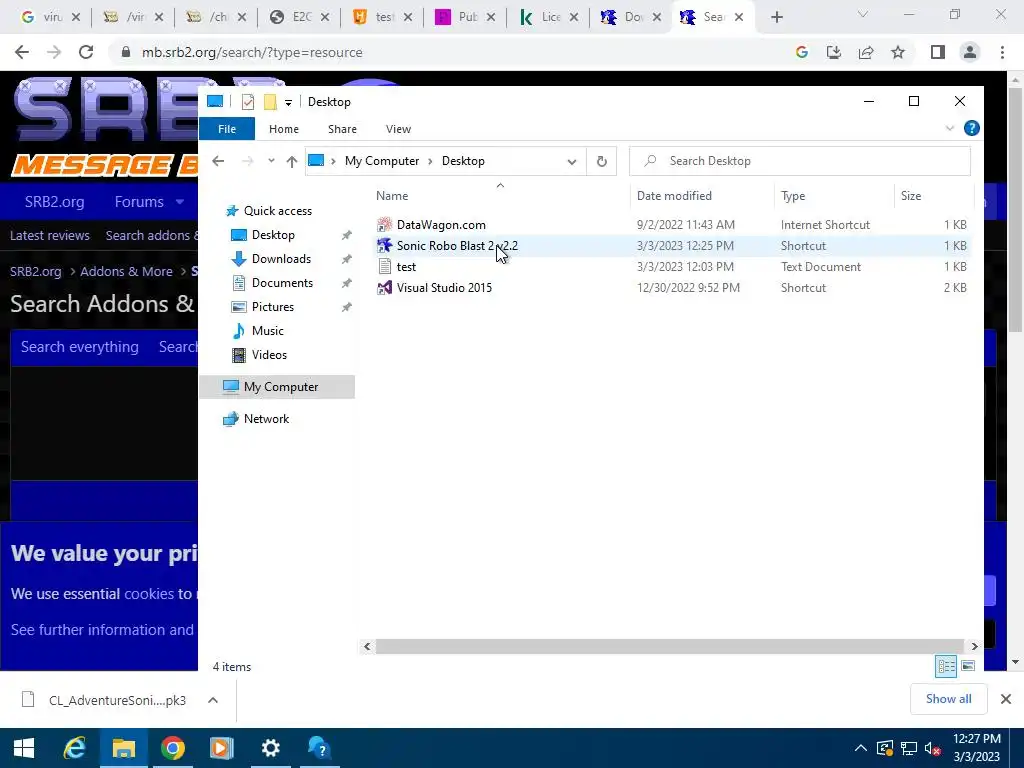Open a new Chrome tab
This screenshot has height=768, width=1024.
[776, 17]
